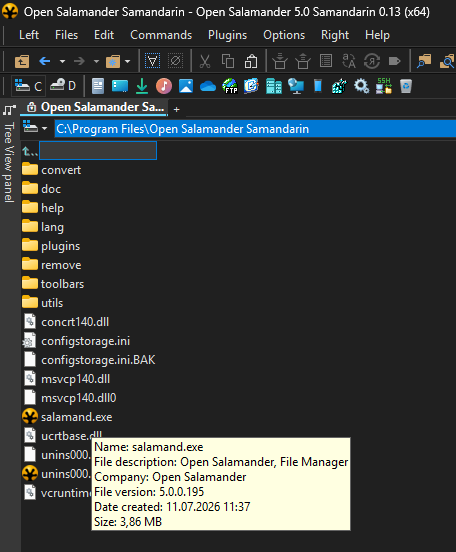
Task: Open the panel drive selection dropdown
Action: point(35,128)
